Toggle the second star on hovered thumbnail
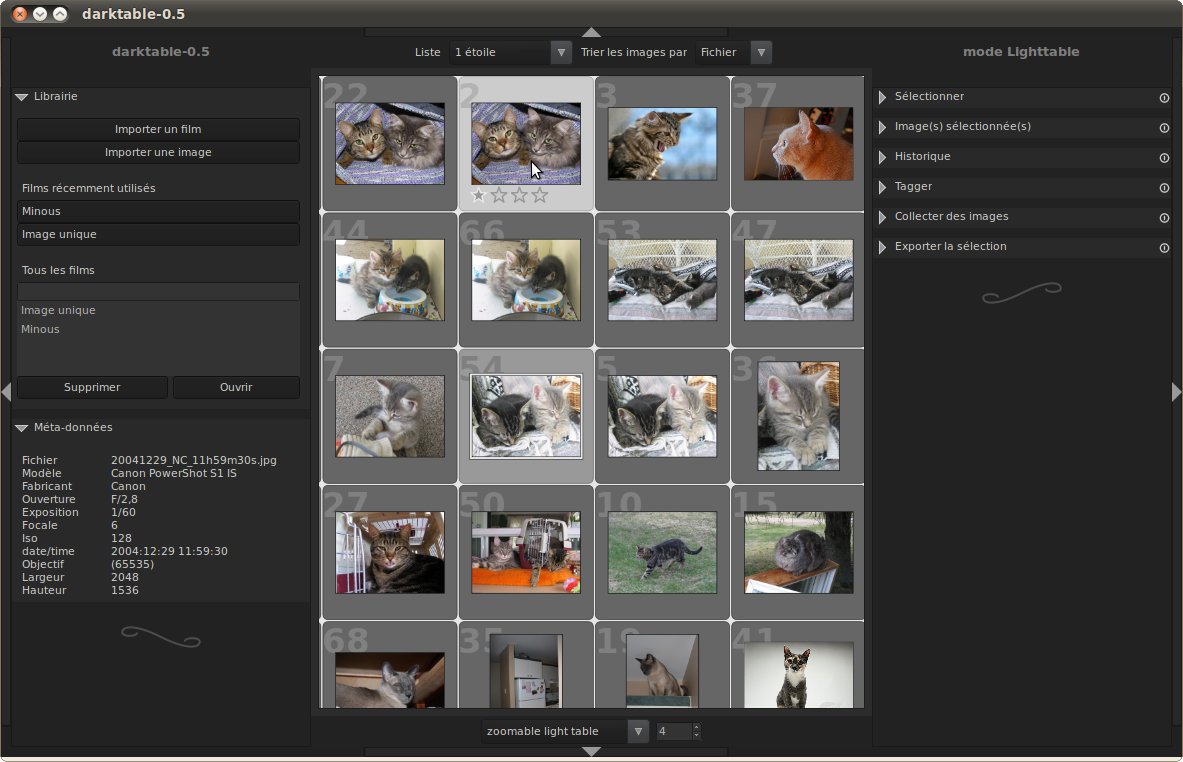Screen dimensions: 1183x762 [x=499, y=196]
